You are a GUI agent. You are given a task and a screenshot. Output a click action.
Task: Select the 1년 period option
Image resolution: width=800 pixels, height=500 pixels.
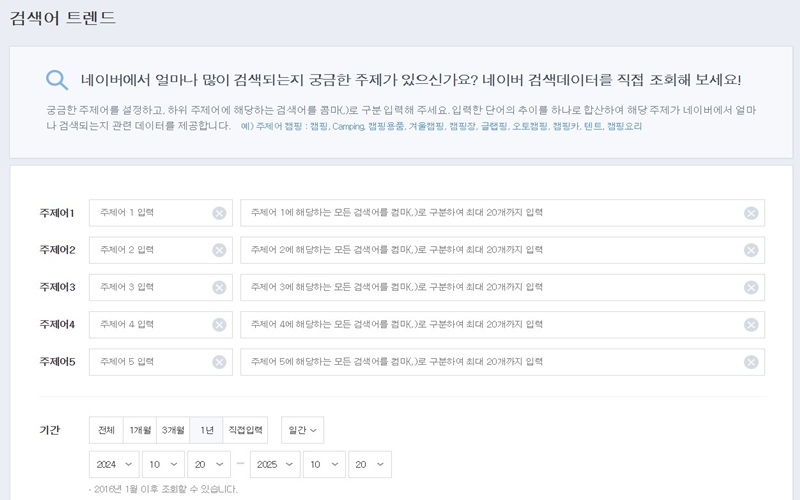point(206,430)
